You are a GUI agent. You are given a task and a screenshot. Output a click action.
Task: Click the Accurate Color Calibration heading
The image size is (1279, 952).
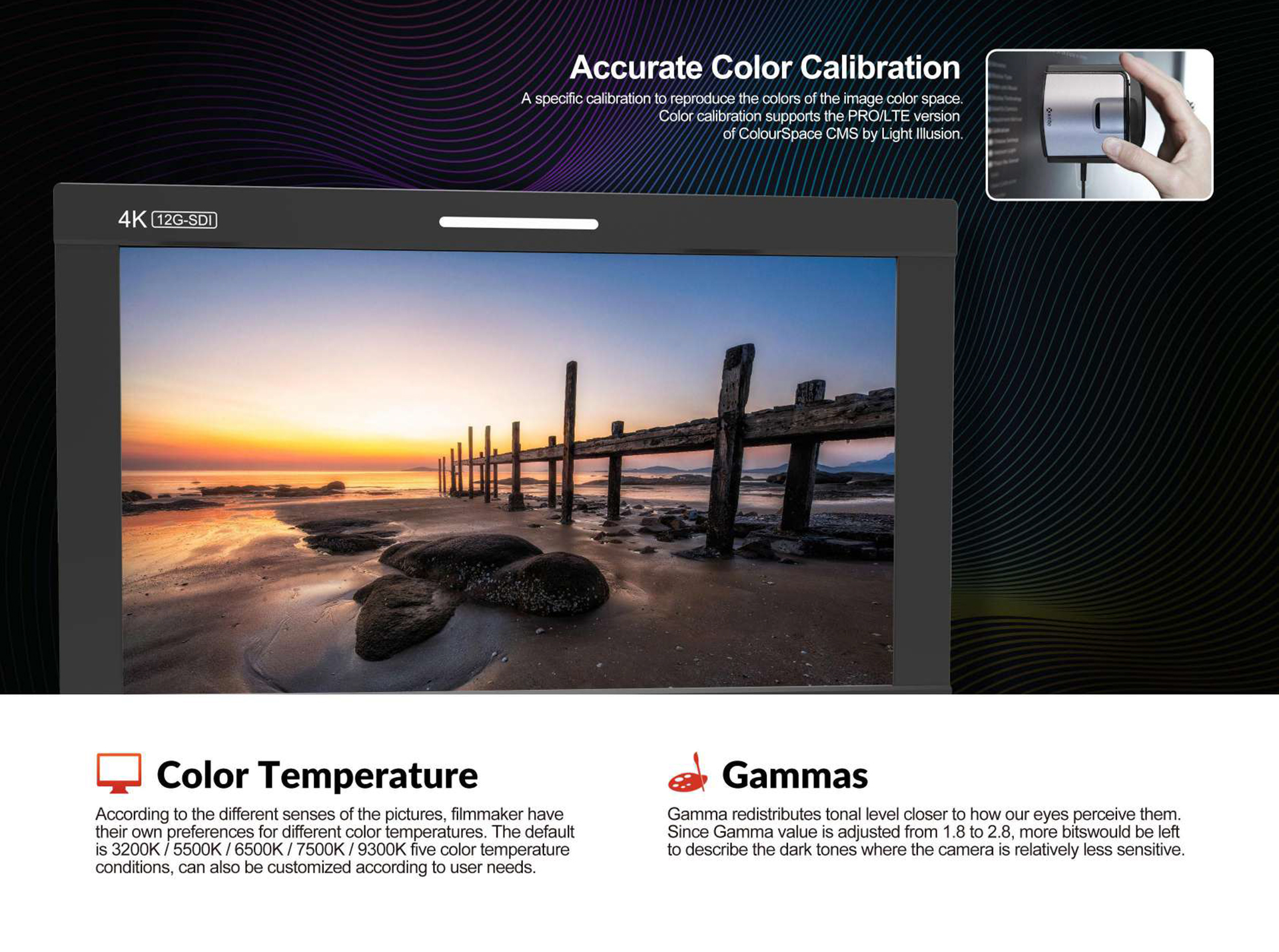764,68
